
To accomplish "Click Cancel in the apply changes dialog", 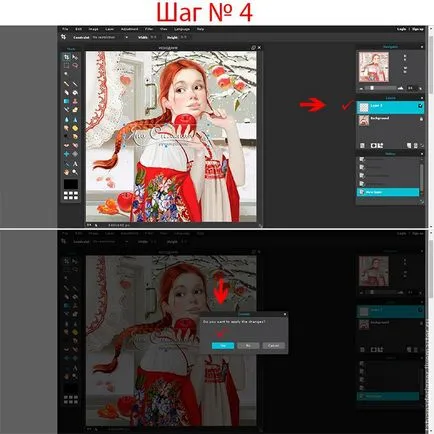I will [273, 346].
